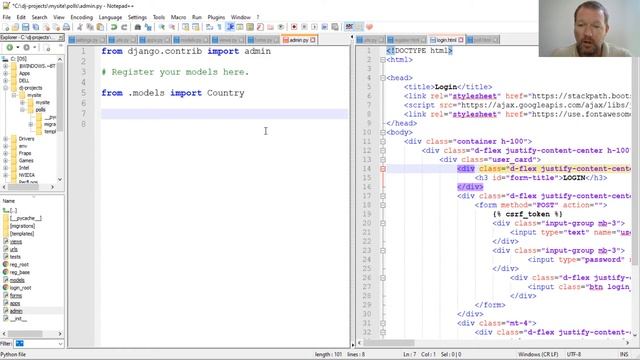
Task: Click the Save All toolbar icon
Action: [x=36, y=27]
